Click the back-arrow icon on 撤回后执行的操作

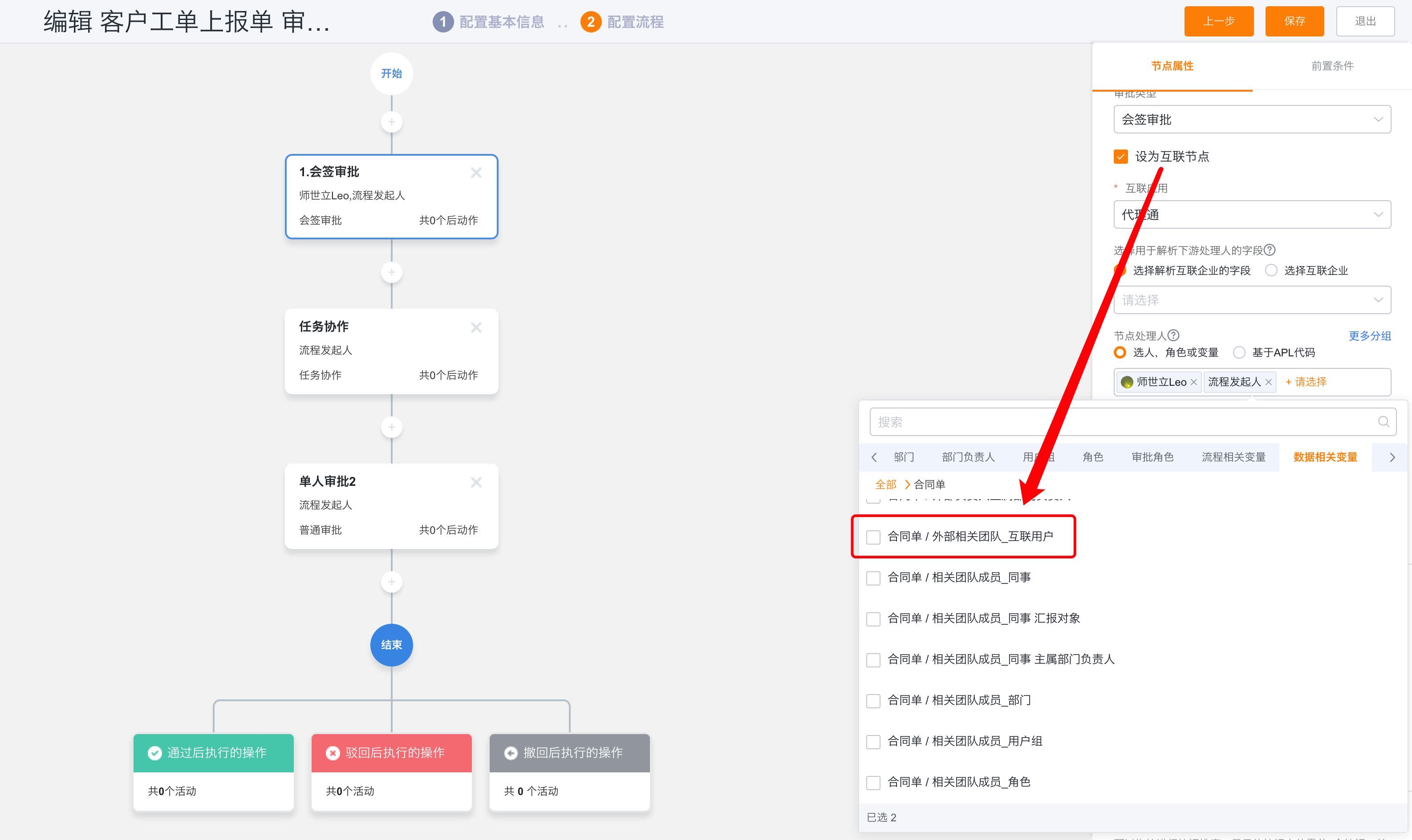click(511, 753)
